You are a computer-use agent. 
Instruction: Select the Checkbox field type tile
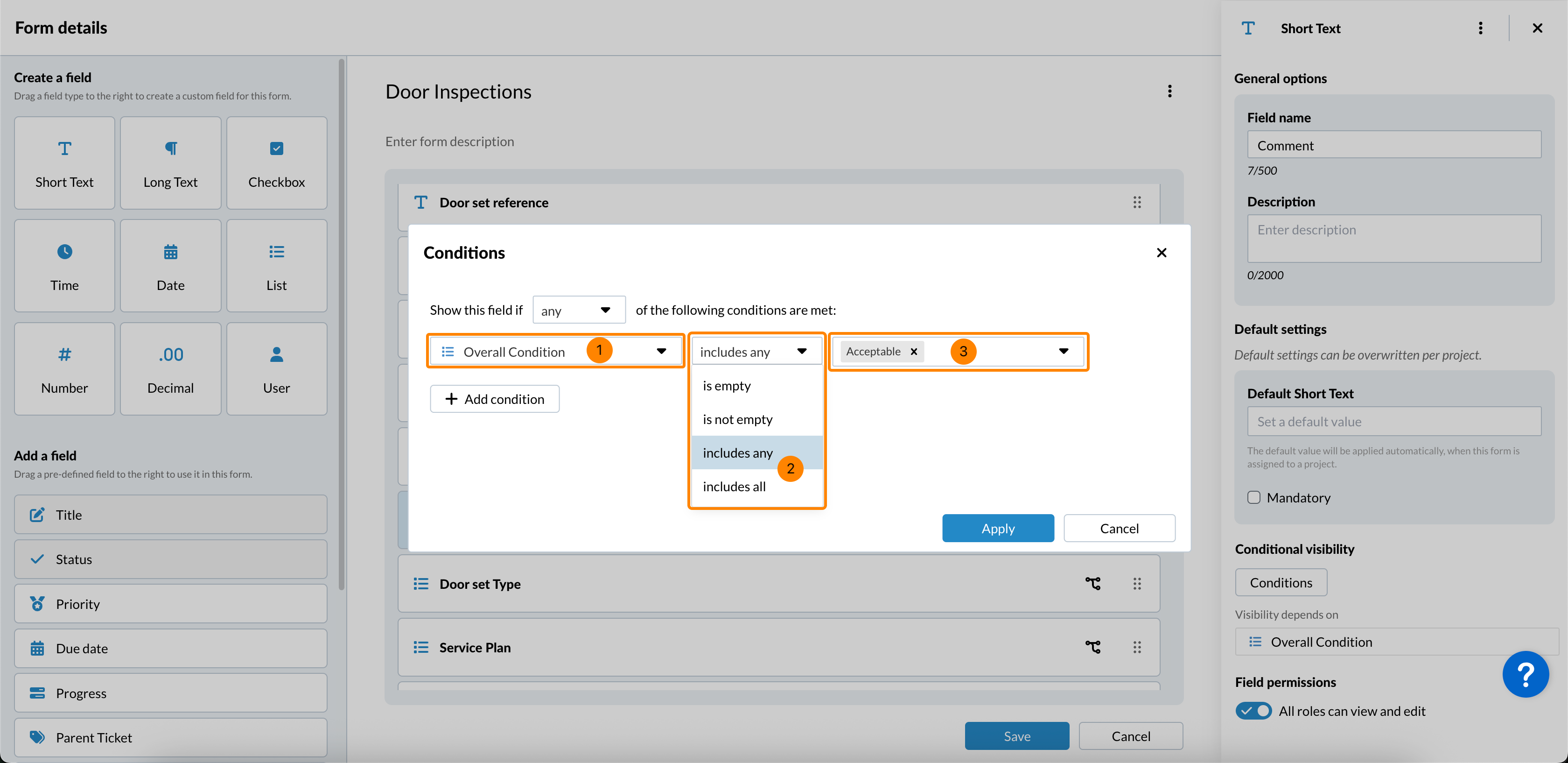[x=276, y=163]
